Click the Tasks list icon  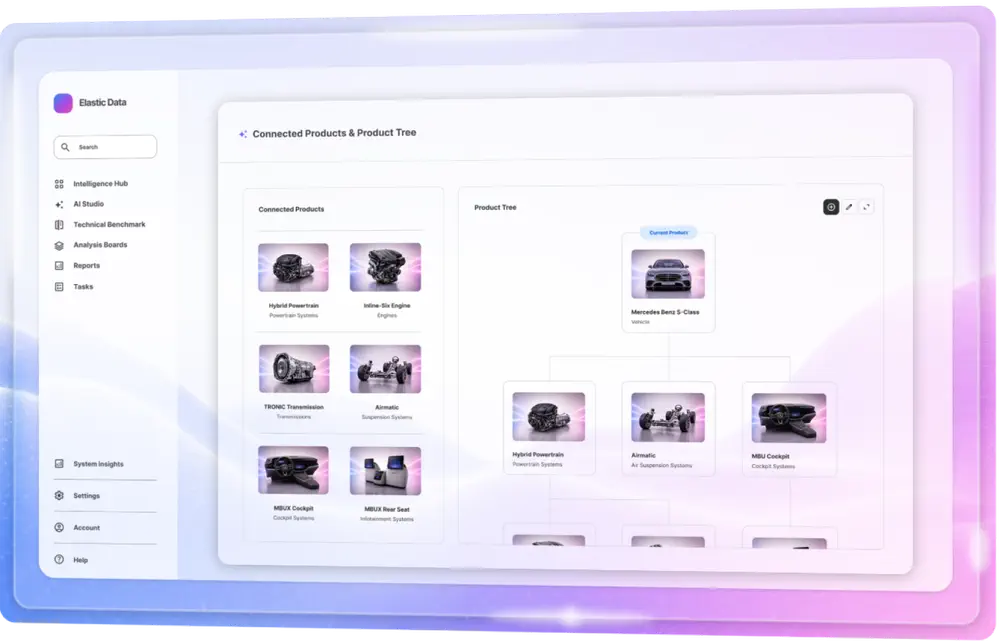[x=59, y=287]
